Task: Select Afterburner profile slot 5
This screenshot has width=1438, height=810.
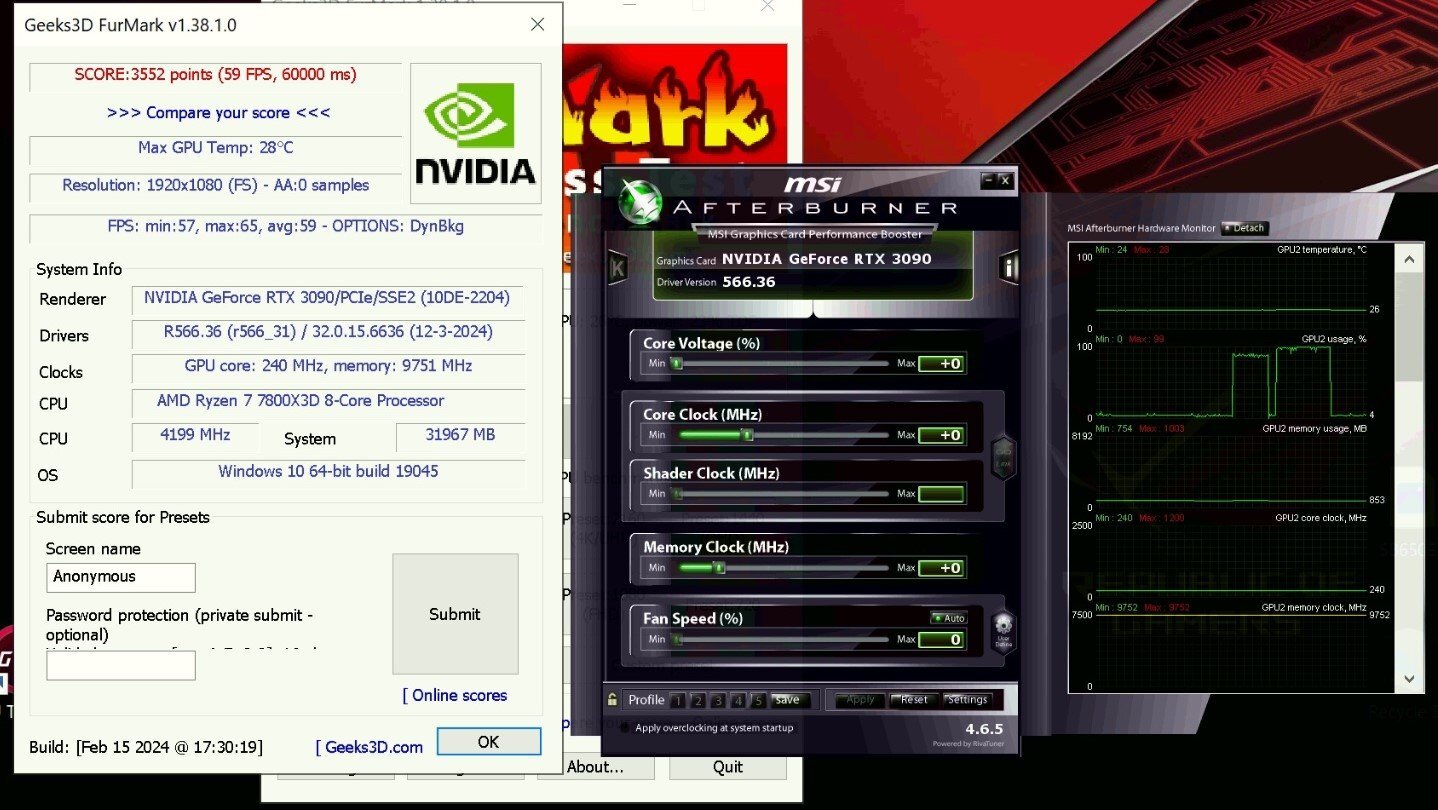Action: click(x=758, y=700)
